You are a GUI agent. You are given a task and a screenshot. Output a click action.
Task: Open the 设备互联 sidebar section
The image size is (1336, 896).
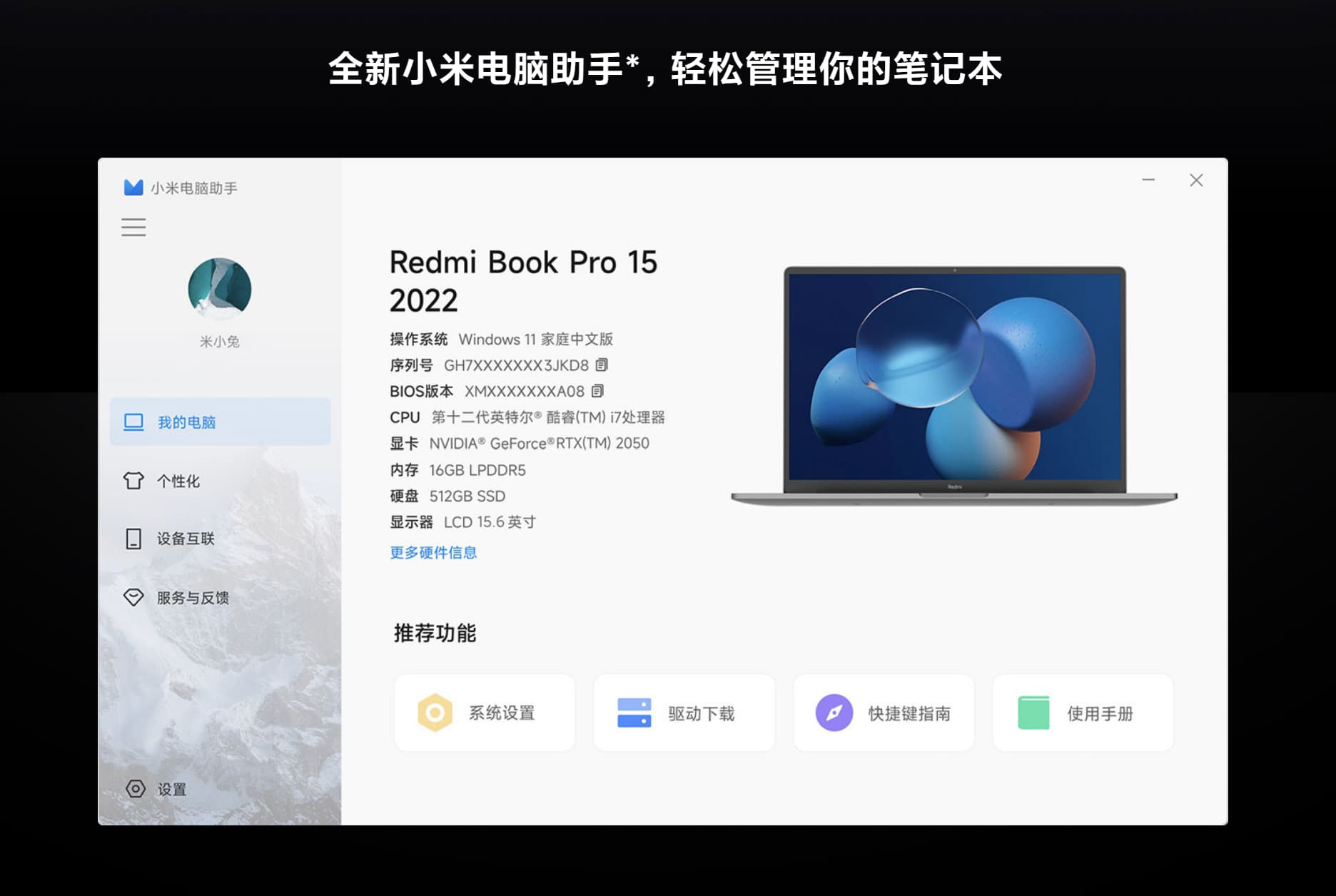[220, 539]
